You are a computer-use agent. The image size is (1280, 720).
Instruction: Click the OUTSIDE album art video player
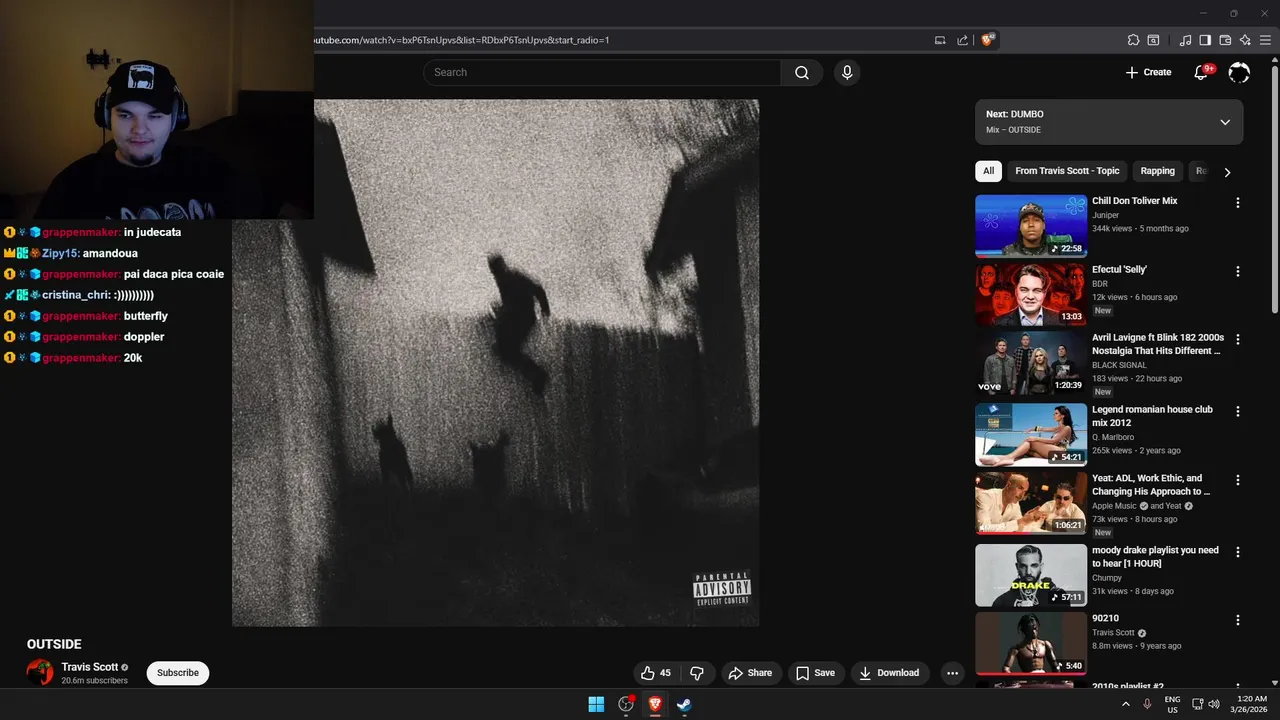pyautogui.click(x=496, y=362)
